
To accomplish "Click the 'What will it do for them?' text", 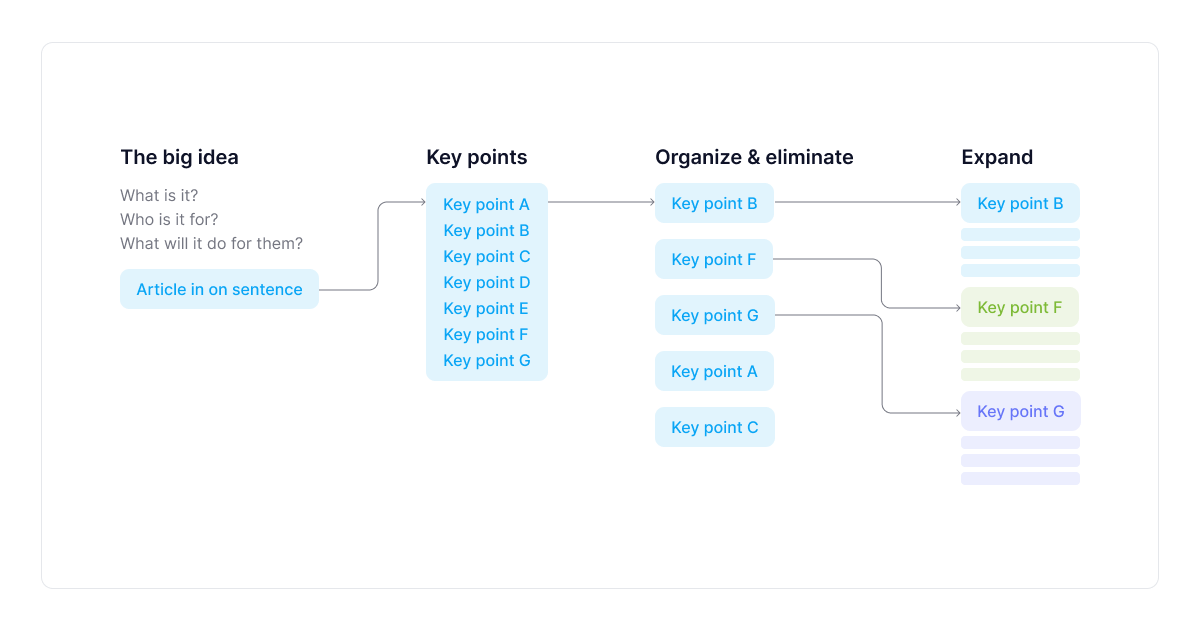I will pyautogui.click(x=211, y=243).
